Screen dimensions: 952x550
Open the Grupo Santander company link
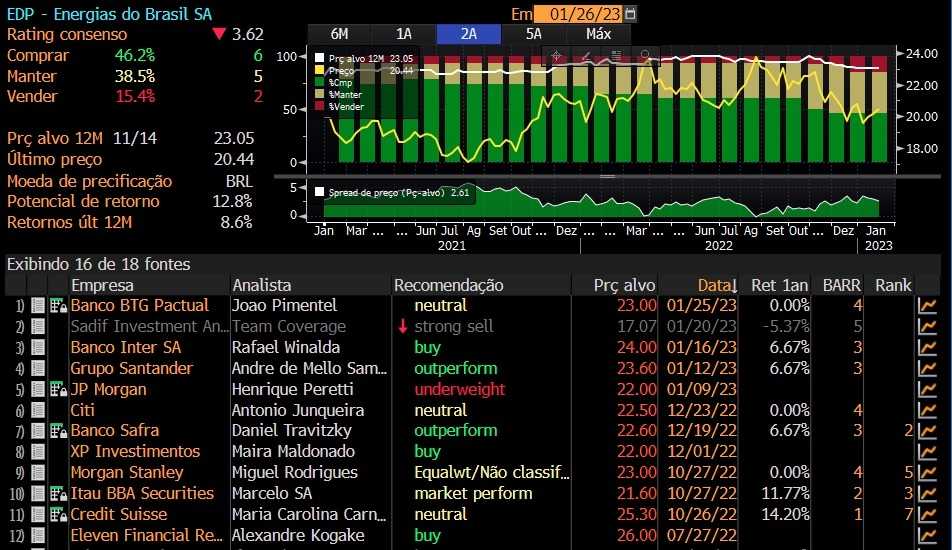132,368
